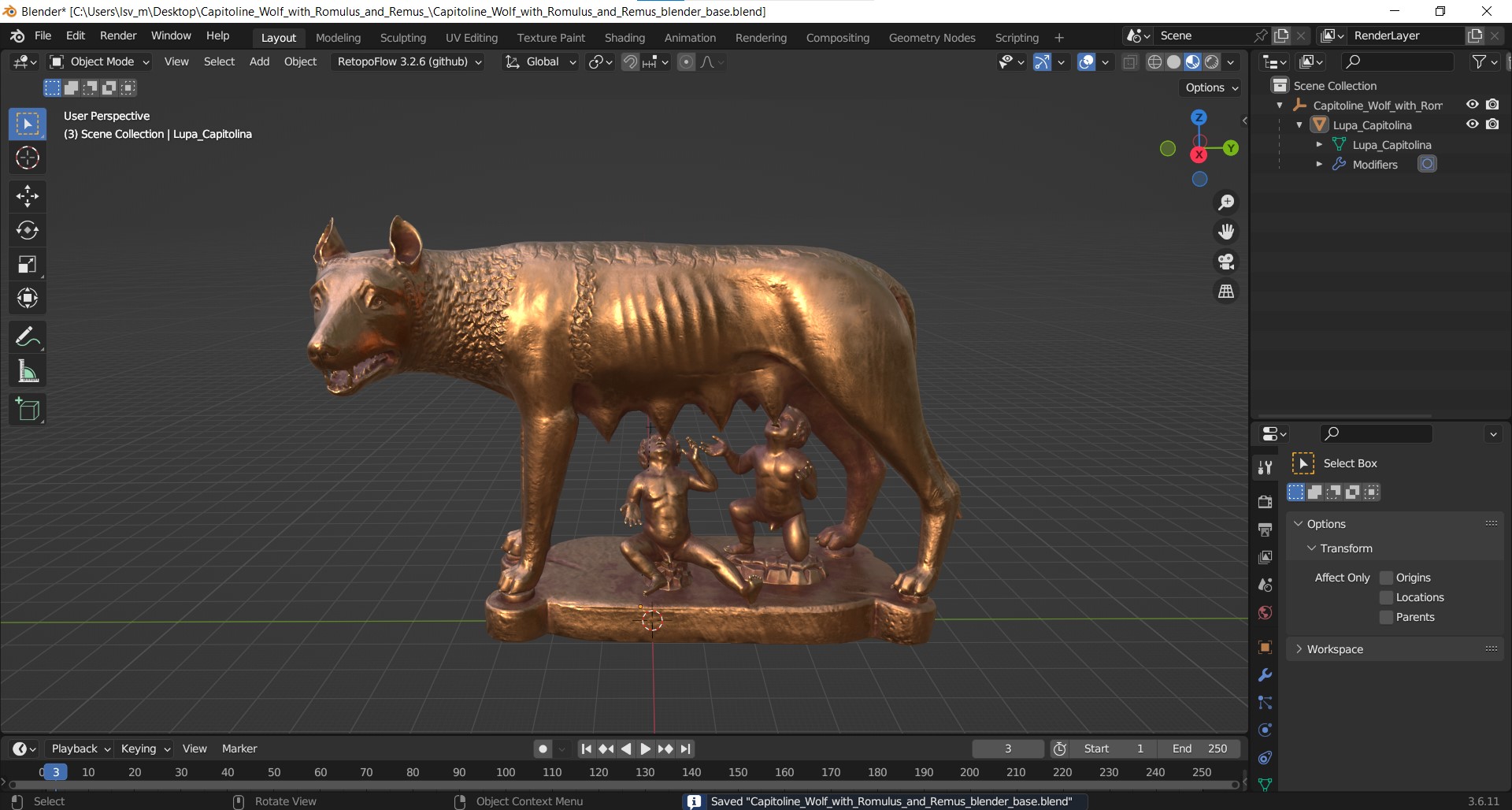Viewport: 1512px width, 810px height.
Task: Open the Tool properties tab
Action: (1265, 467)
